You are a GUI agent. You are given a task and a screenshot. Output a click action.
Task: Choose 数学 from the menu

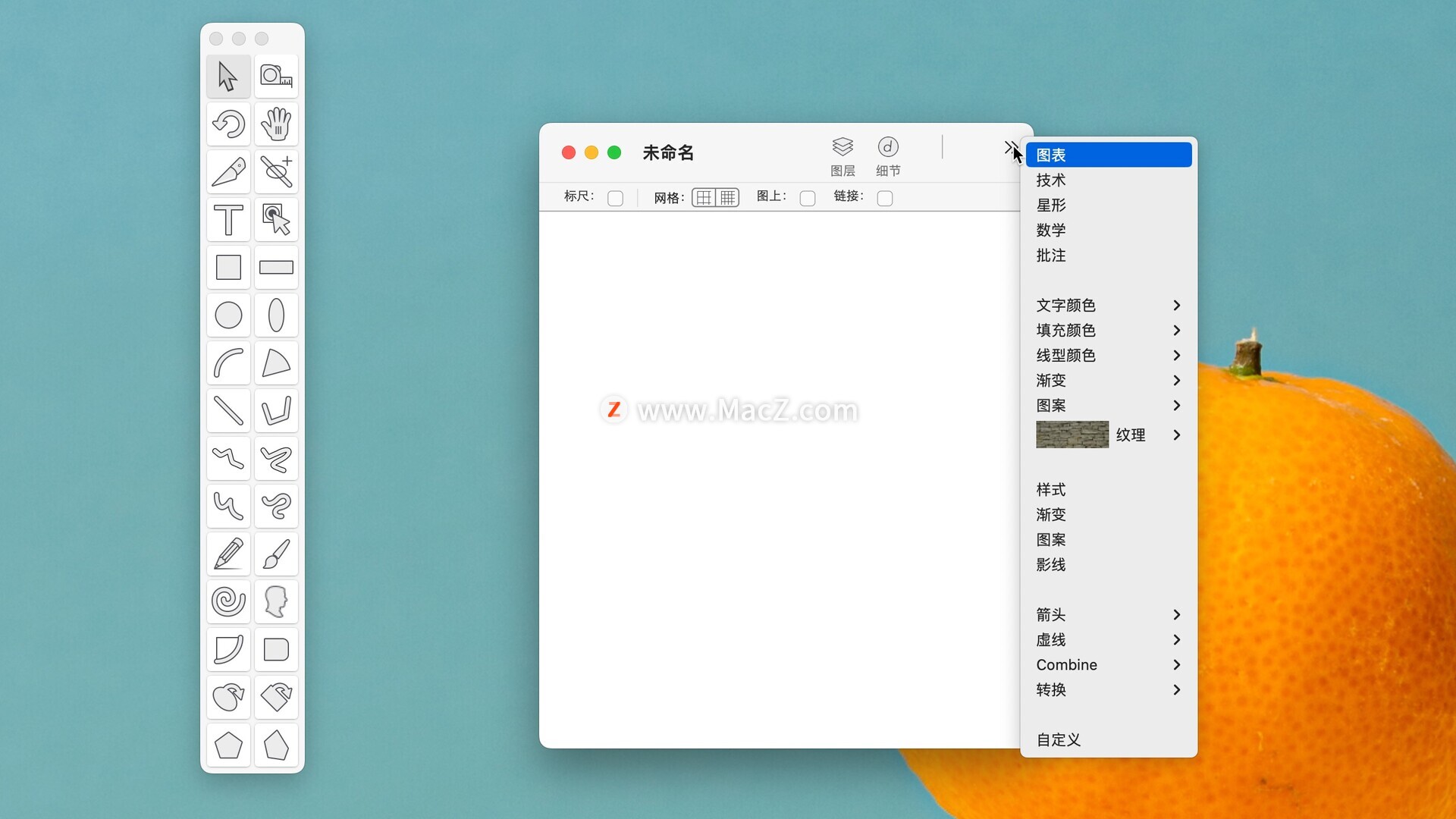(x=1109, y=230)
